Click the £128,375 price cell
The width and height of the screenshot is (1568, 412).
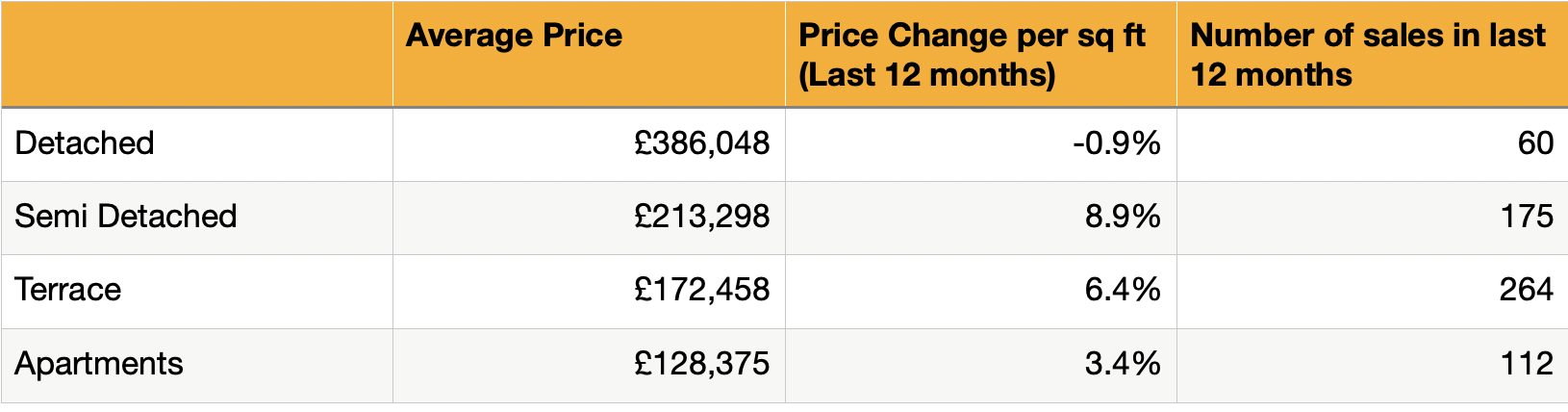(x=702, y=364)
